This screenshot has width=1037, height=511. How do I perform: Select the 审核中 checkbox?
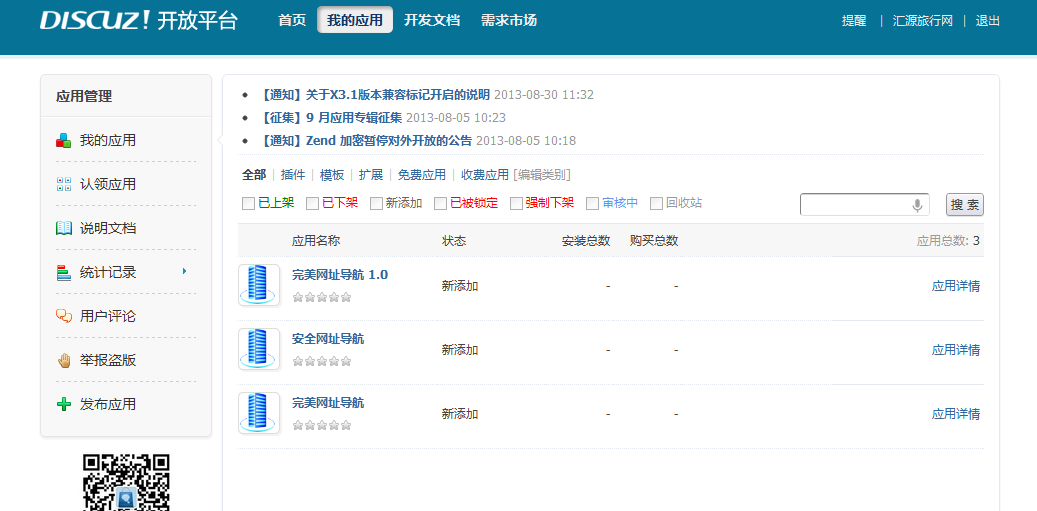[x=593, y=204]
